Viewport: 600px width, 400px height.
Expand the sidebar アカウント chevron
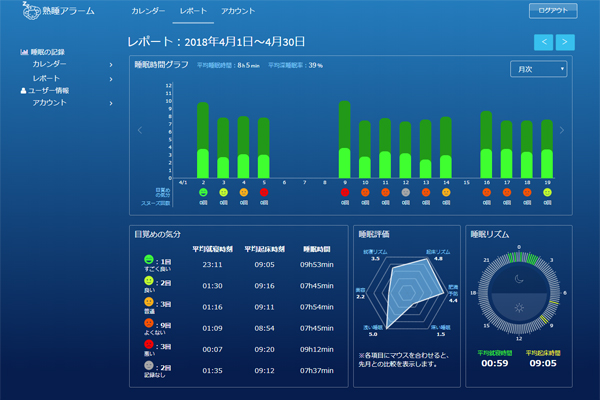pyautogui.click(x=110, y=103)
